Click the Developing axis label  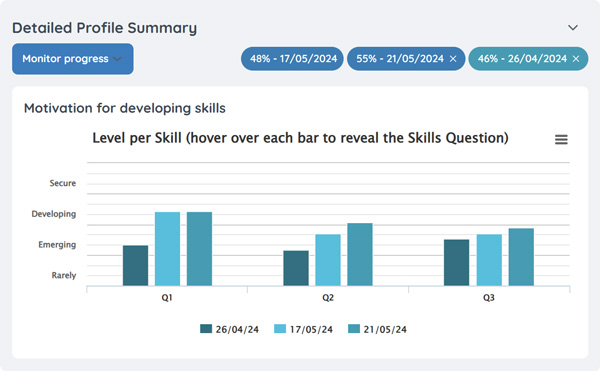coord(54,214)
